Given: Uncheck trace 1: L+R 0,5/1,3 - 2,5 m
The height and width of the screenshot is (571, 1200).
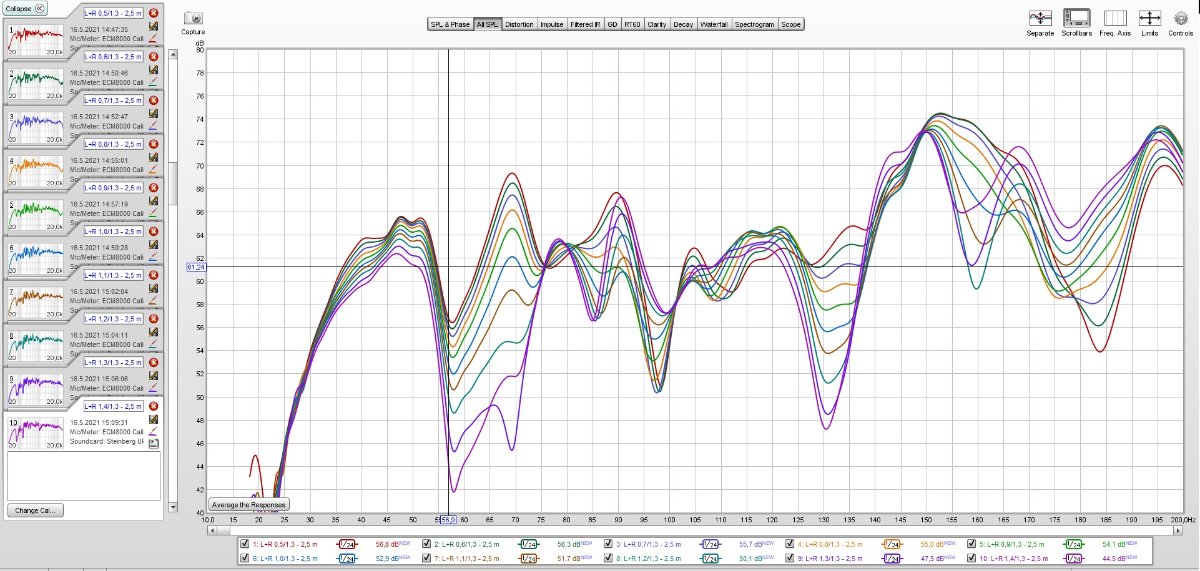Looking at the screenshot, I should click(x=245, y=544).
